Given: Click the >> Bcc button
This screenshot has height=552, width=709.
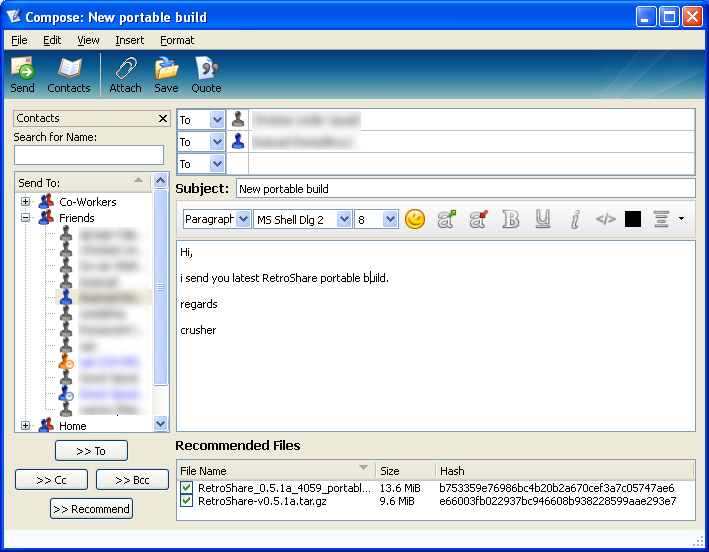Looking at the screenshot, I should click(132, 480).
